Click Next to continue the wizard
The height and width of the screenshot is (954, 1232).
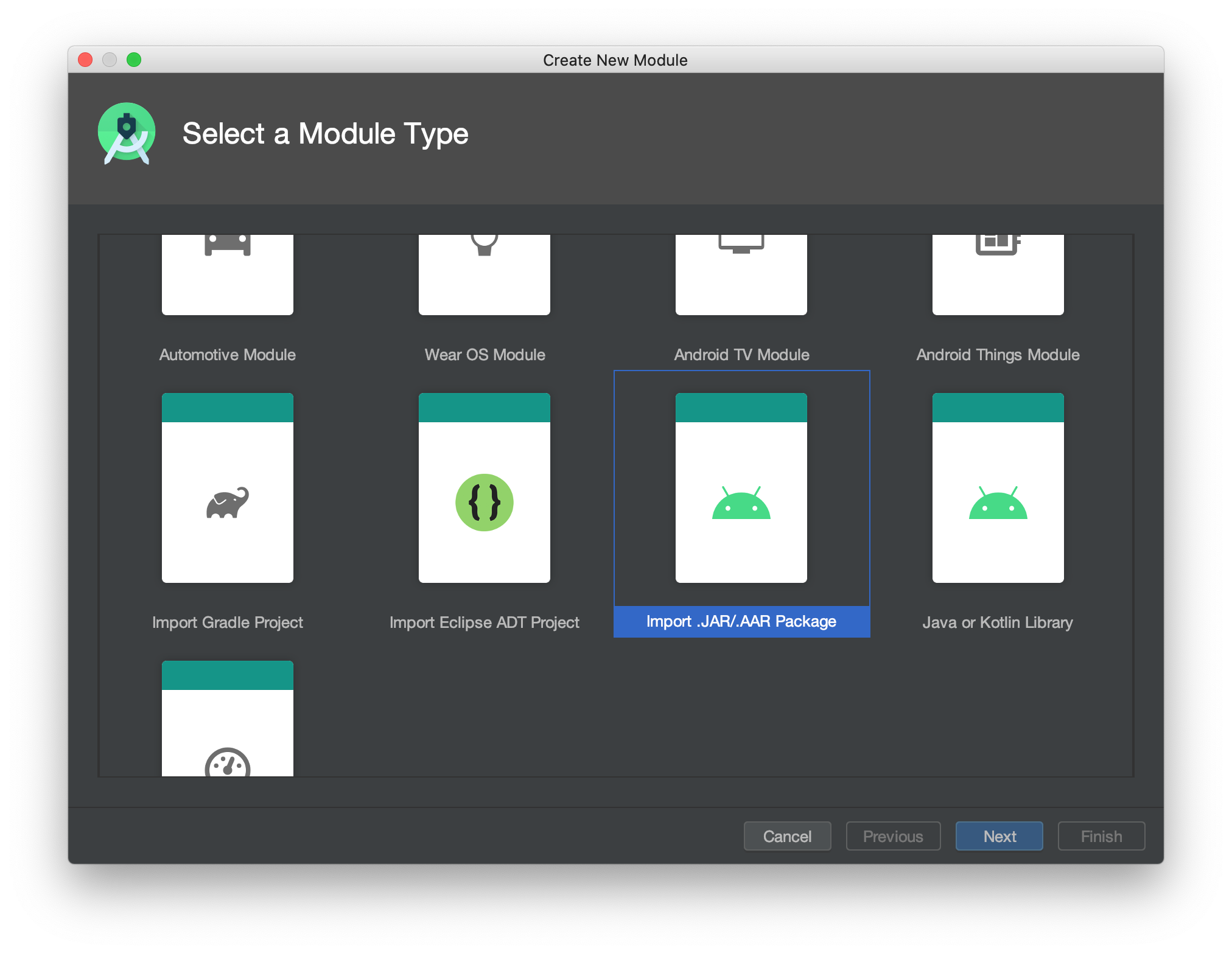pyautogui.click(x=999, y=836)
